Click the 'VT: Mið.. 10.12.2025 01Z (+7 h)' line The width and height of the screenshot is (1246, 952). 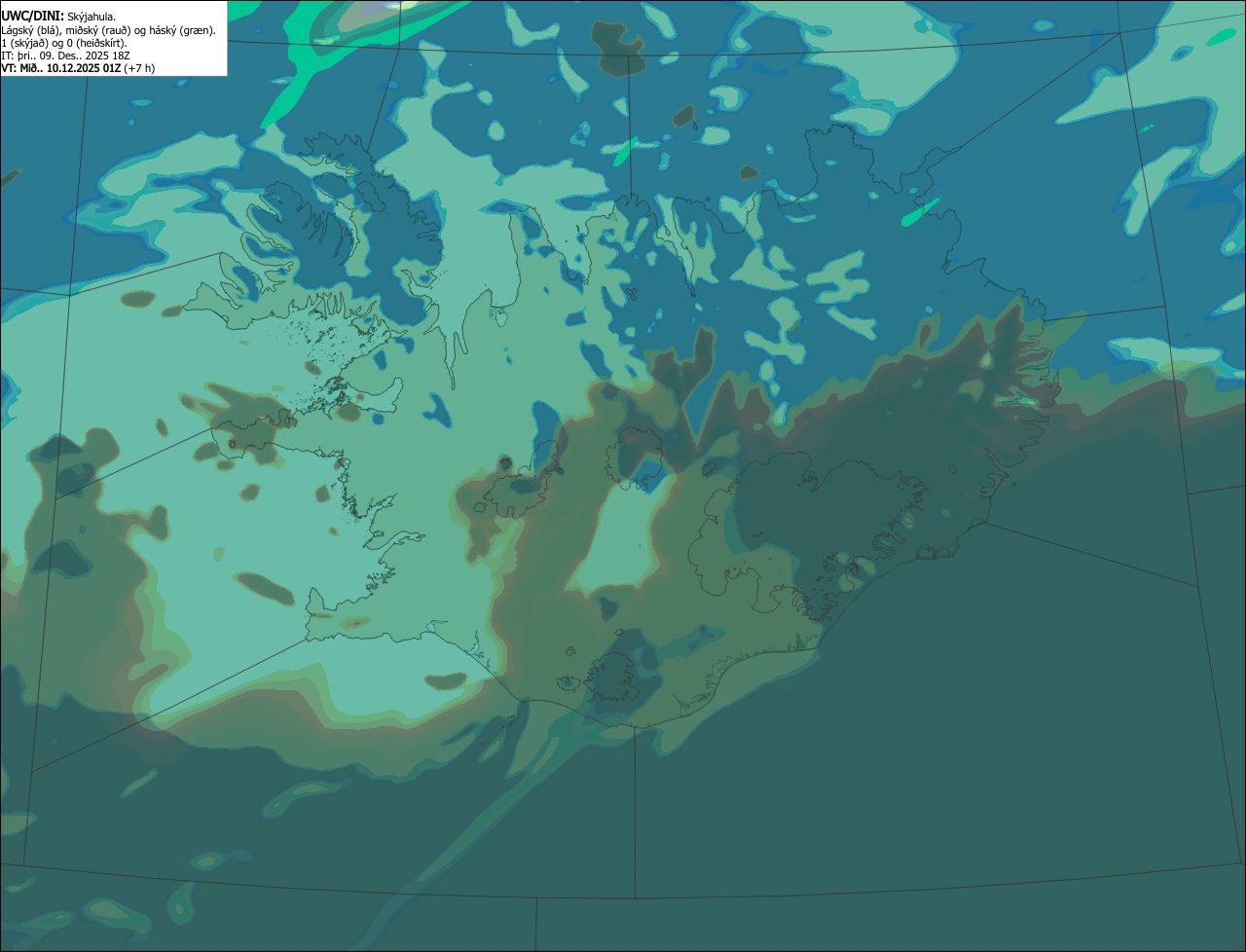point(78,68)
